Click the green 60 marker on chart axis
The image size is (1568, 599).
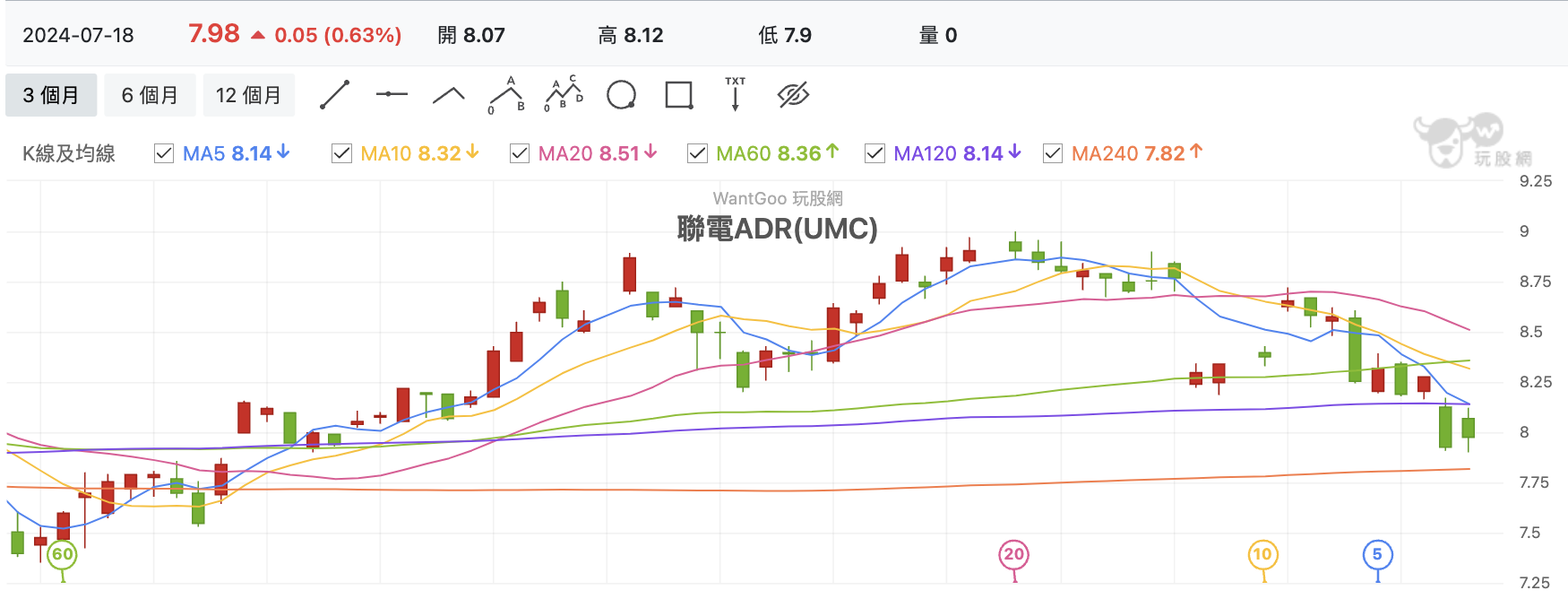tap(62, 554)
